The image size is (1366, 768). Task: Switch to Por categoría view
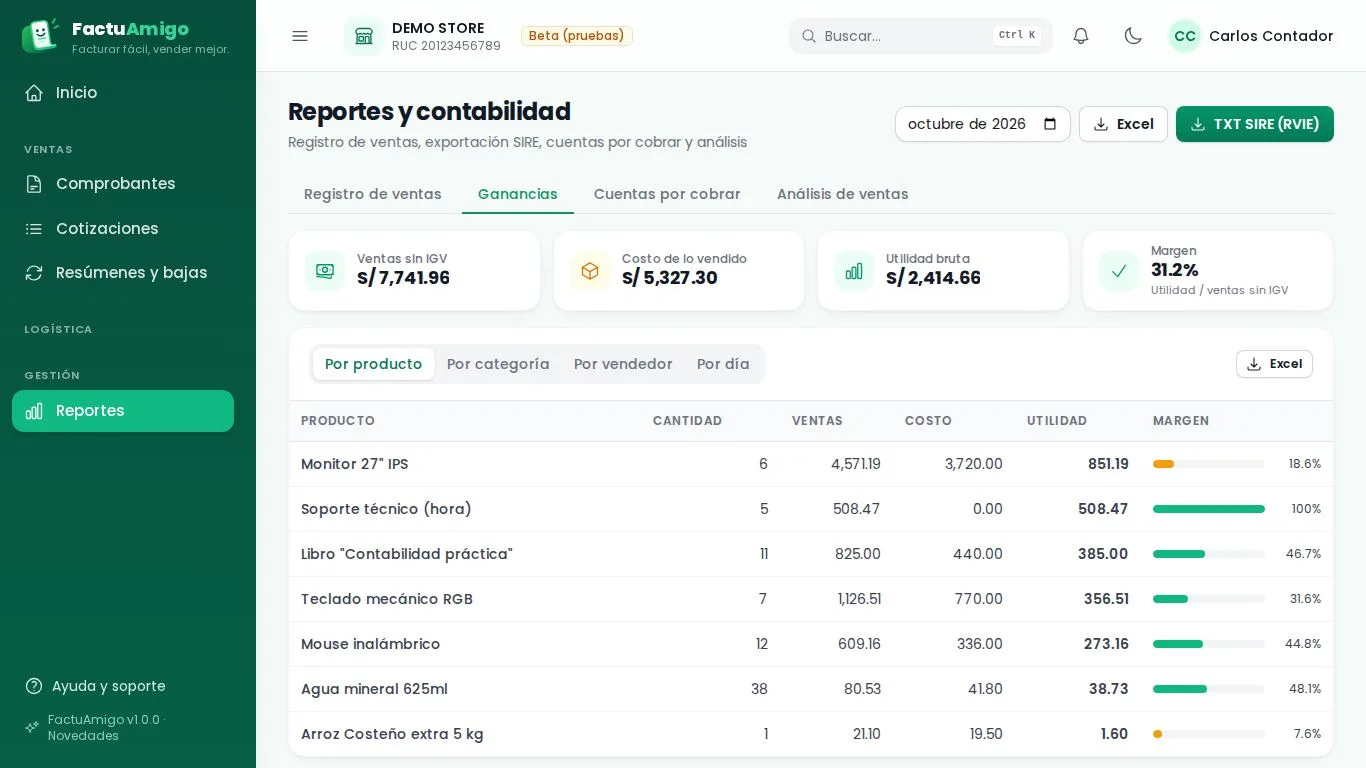click(x=498, y=364)
